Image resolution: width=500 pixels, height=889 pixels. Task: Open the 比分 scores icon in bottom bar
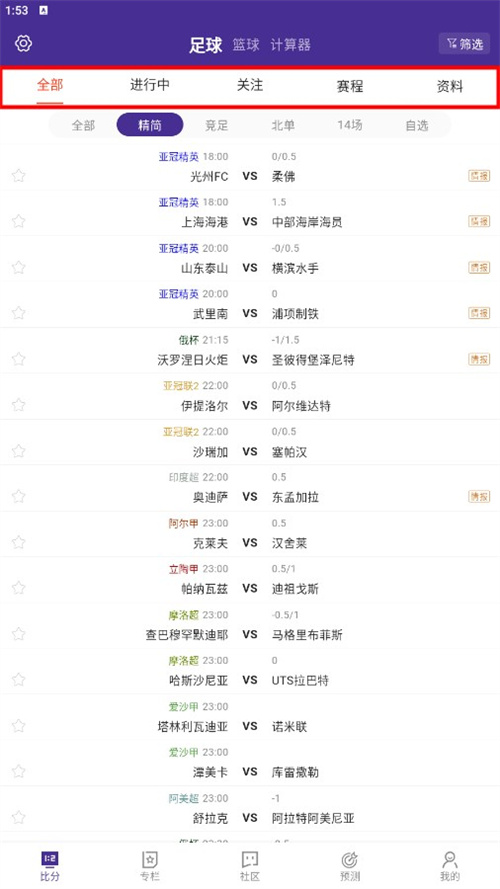pos(50,866)
